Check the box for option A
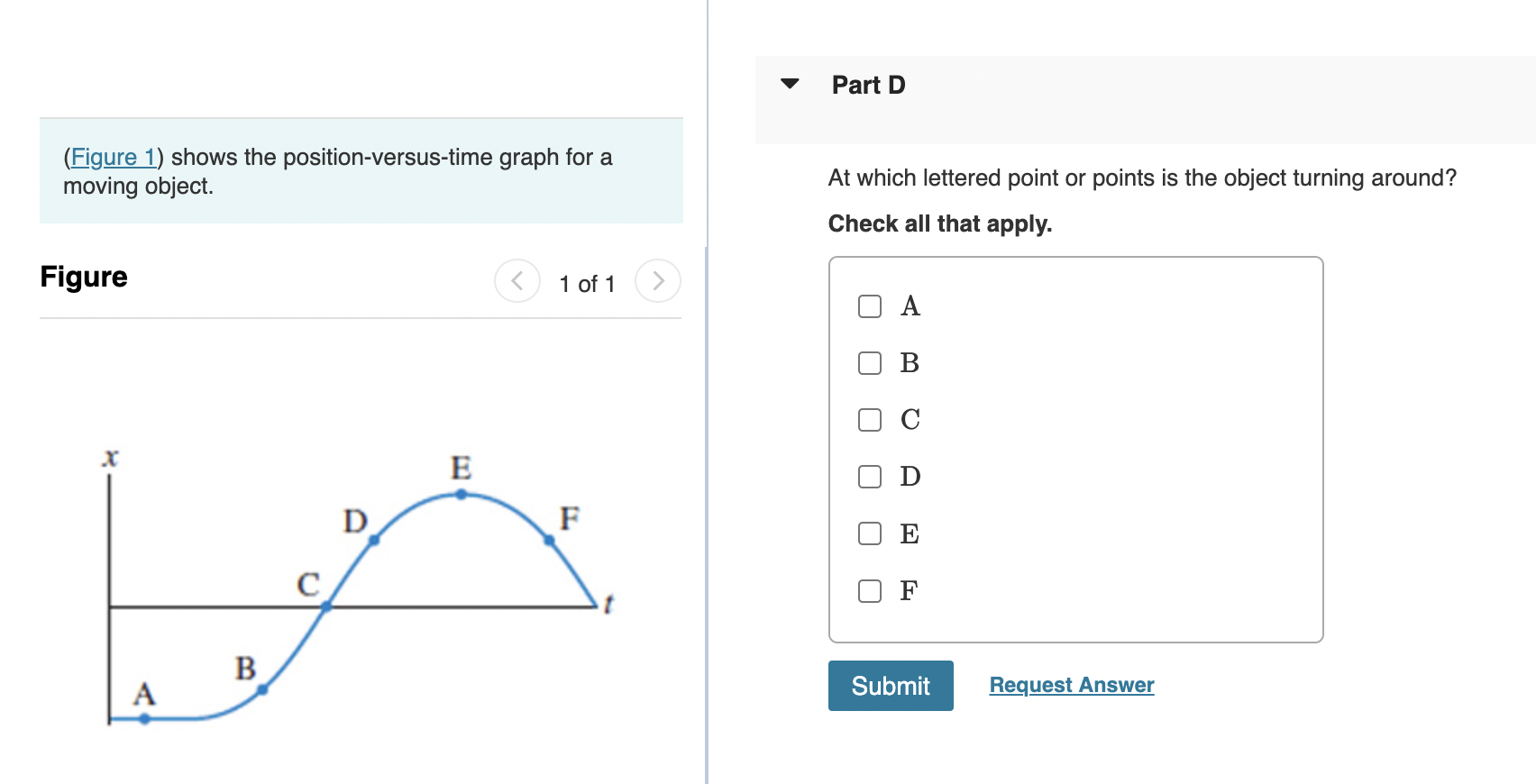 [868, 306]
